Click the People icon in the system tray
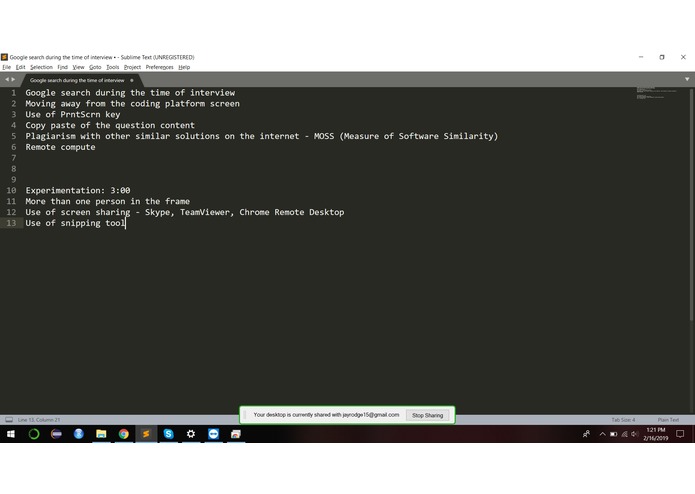This screenshot has width=695, height=494. (x=586, y=434)
